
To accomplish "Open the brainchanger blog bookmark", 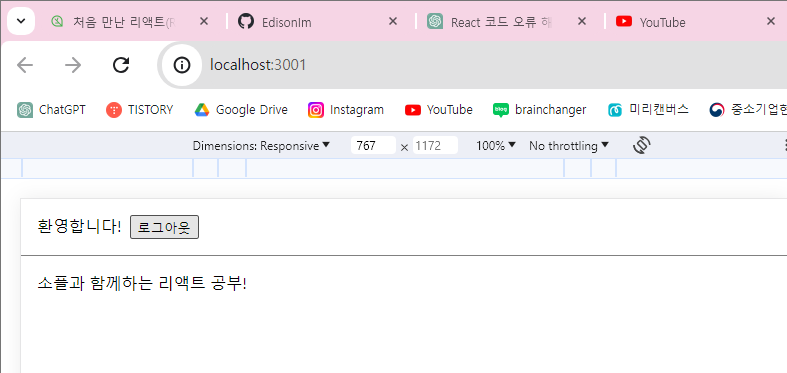I will point(540,109).
